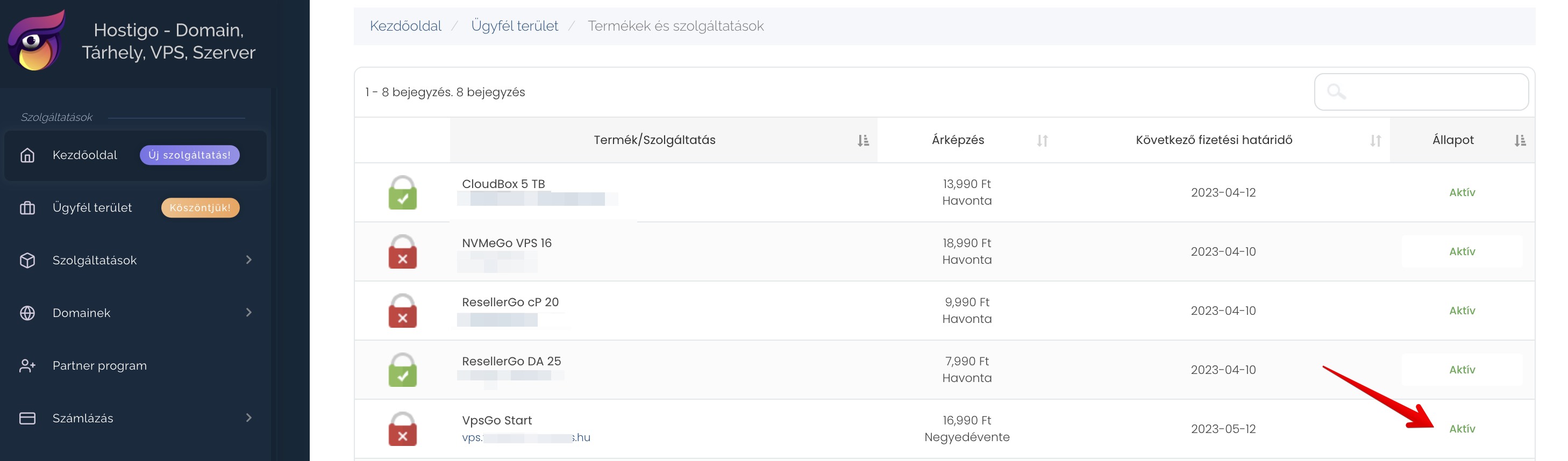Sort by Állapot column sort icon

tap(1519, 140)
